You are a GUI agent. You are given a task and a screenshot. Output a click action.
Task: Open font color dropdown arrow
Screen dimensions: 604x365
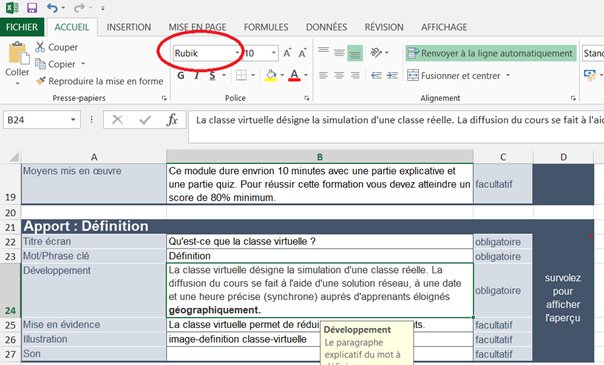306,75
